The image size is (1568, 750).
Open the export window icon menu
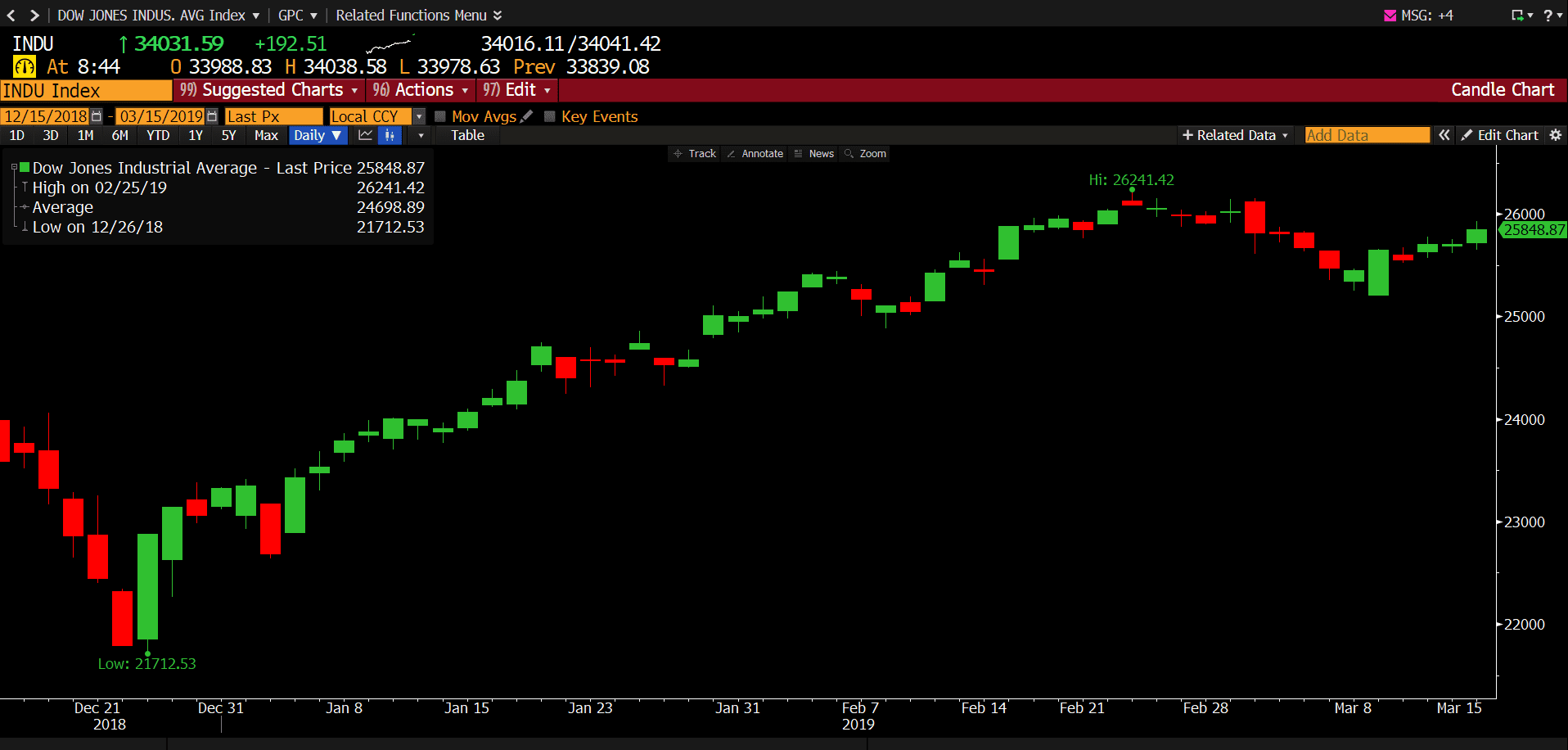(x=1521, y=16)
